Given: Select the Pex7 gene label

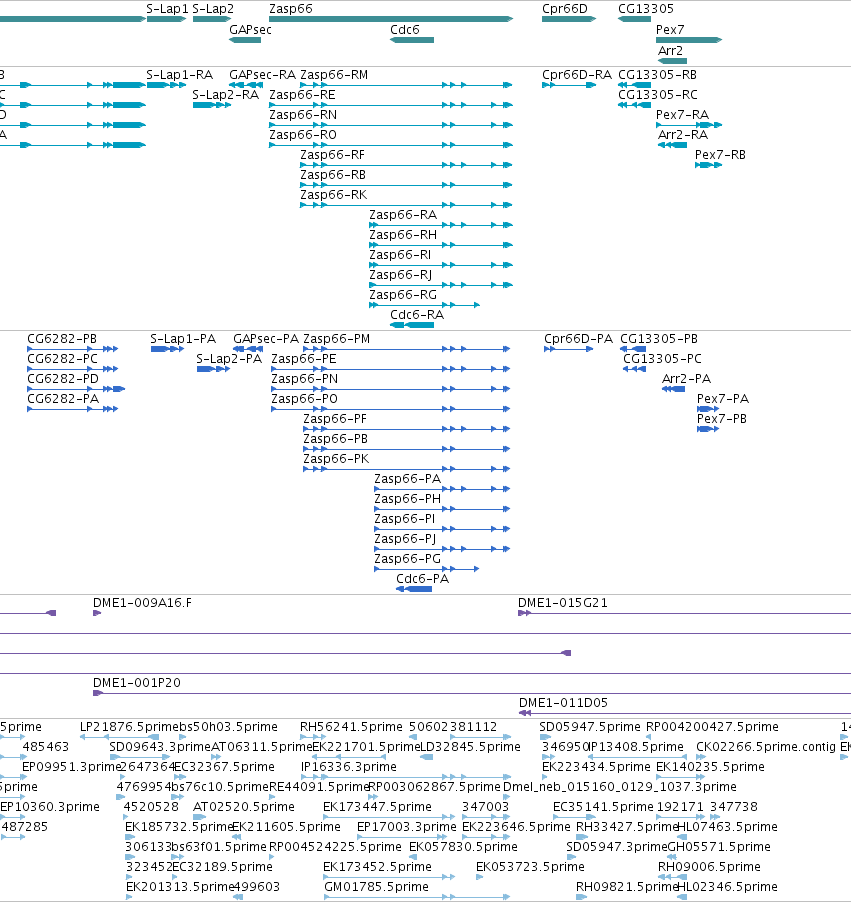Looking at the screenshot, I should pyautogui.click(x=670, y=29).
